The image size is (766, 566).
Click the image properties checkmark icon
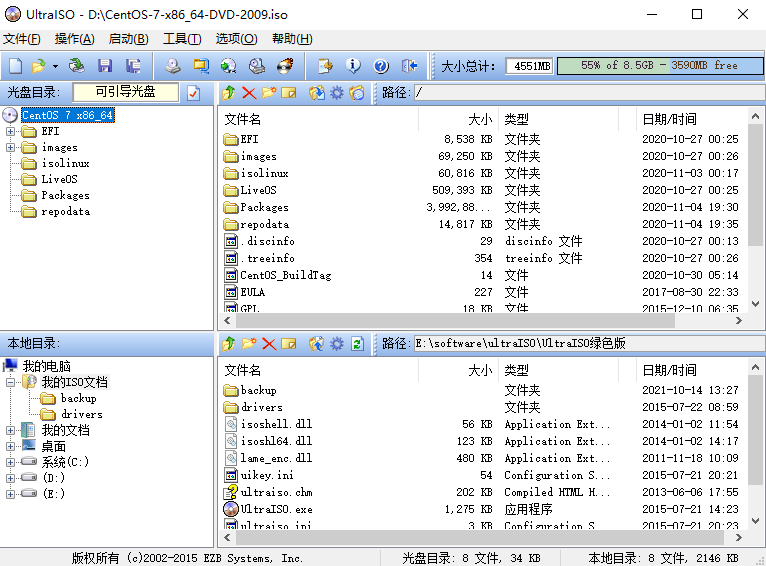pos(193,92)
